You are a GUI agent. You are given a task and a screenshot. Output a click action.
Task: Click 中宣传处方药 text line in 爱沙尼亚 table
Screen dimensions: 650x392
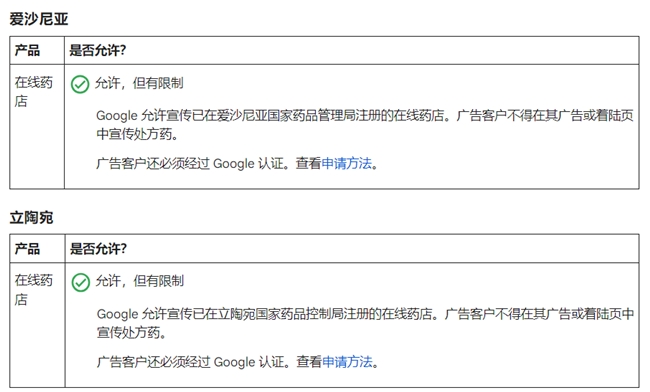click(137, 134)
